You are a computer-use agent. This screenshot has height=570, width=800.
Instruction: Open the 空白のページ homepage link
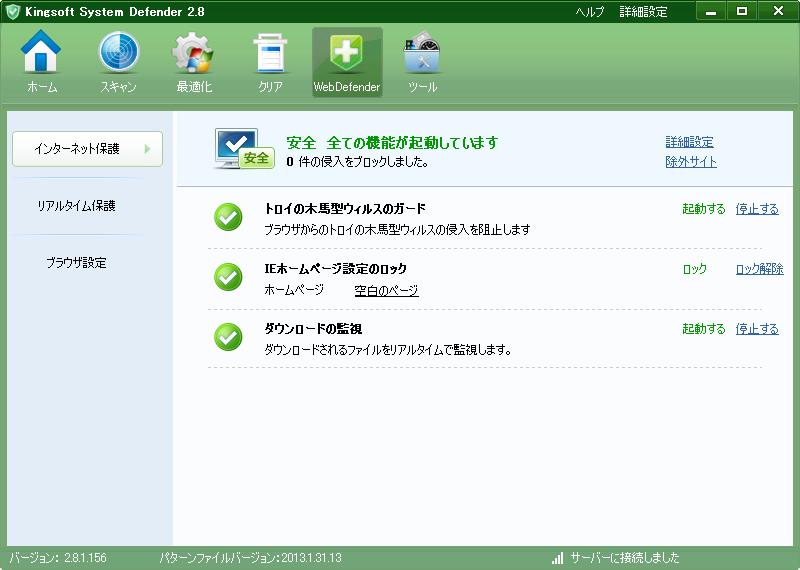(386, 290)
